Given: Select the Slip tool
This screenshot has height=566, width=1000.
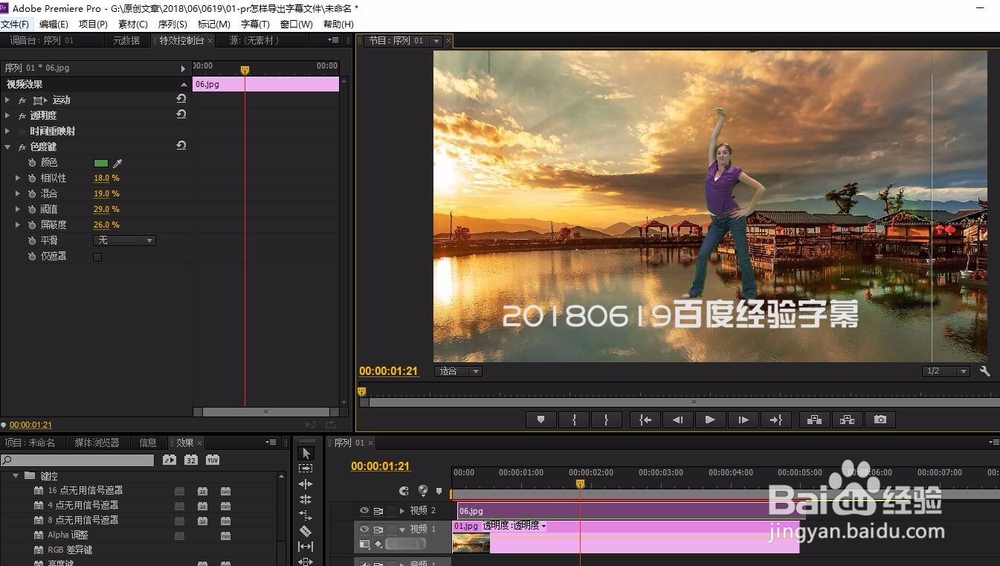Looking at the screenshot, I should pyautogui.click(x=306, y=546).
